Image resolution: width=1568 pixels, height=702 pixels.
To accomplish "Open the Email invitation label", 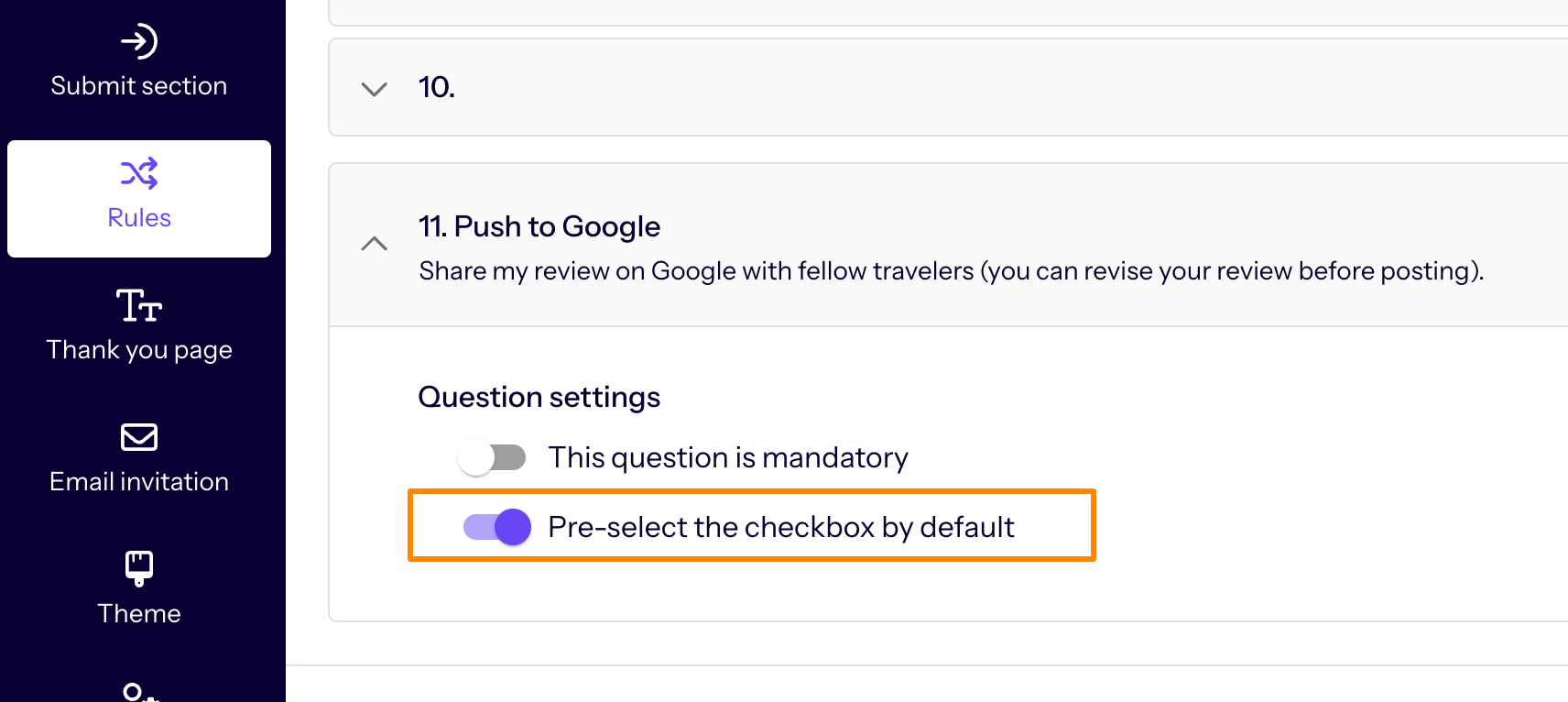I will pos(139,481).
